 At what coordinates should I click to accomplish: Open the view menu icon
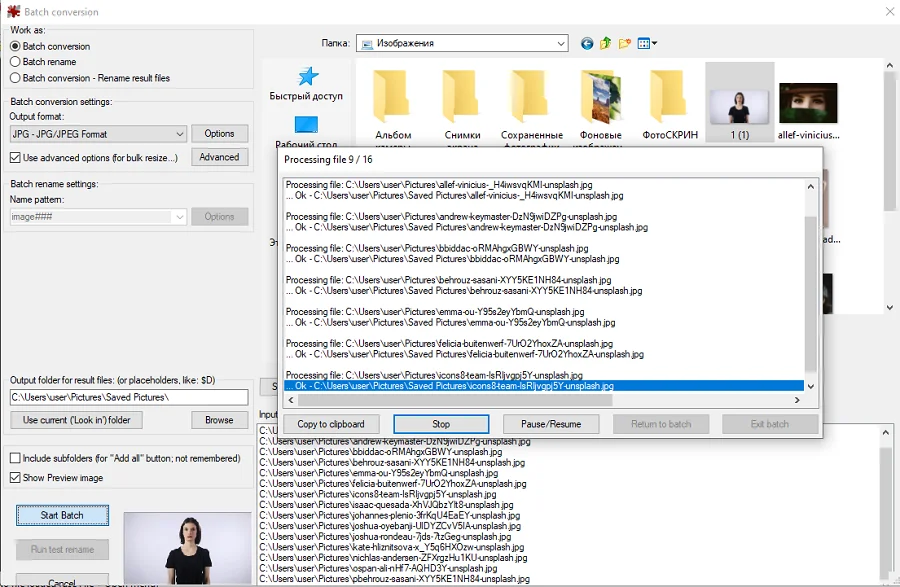pyautogui.click(x=647, y=43)
